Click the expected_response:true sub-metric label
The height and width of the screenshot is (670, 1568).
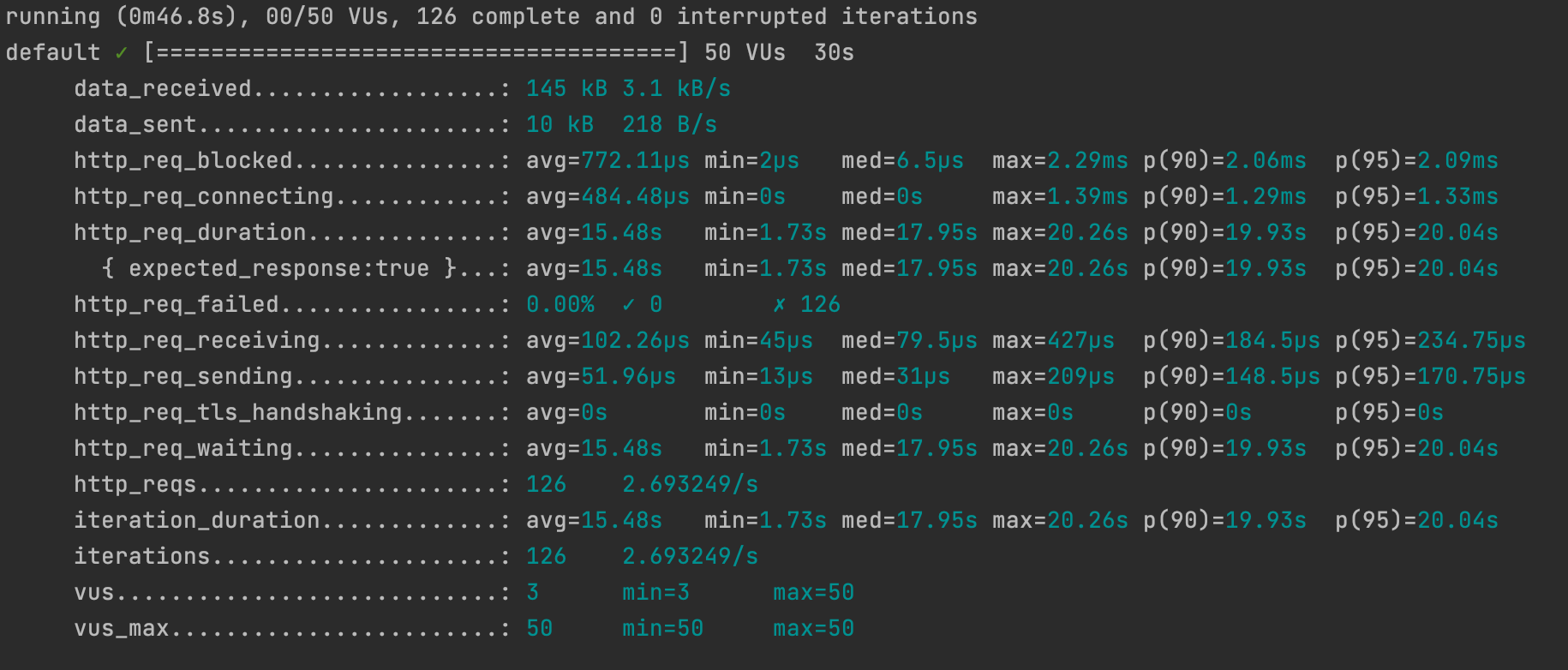(x=279, y=269)
